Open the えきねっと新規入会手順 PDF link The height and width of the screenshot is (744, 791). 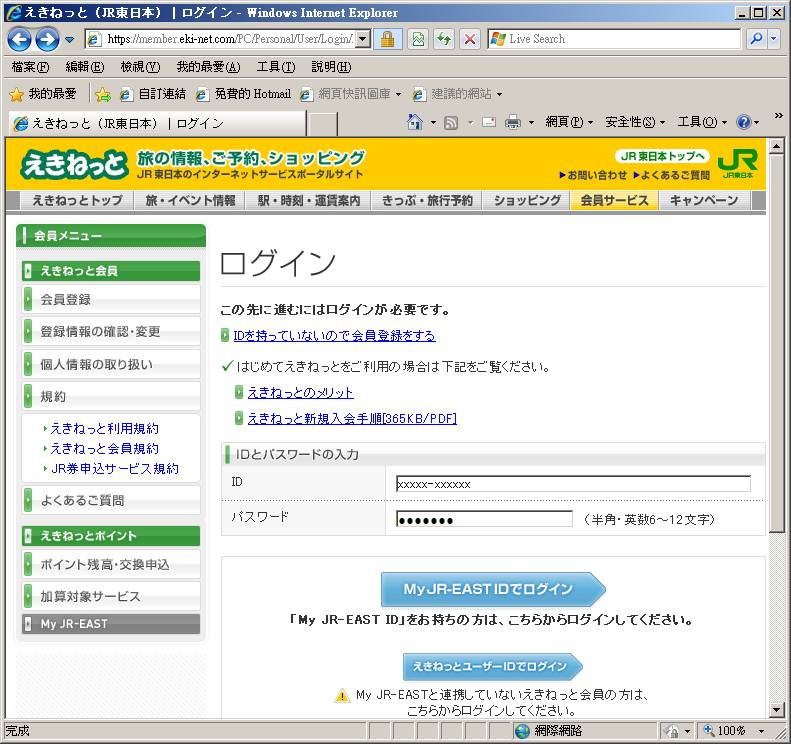[x=352, y=419]
